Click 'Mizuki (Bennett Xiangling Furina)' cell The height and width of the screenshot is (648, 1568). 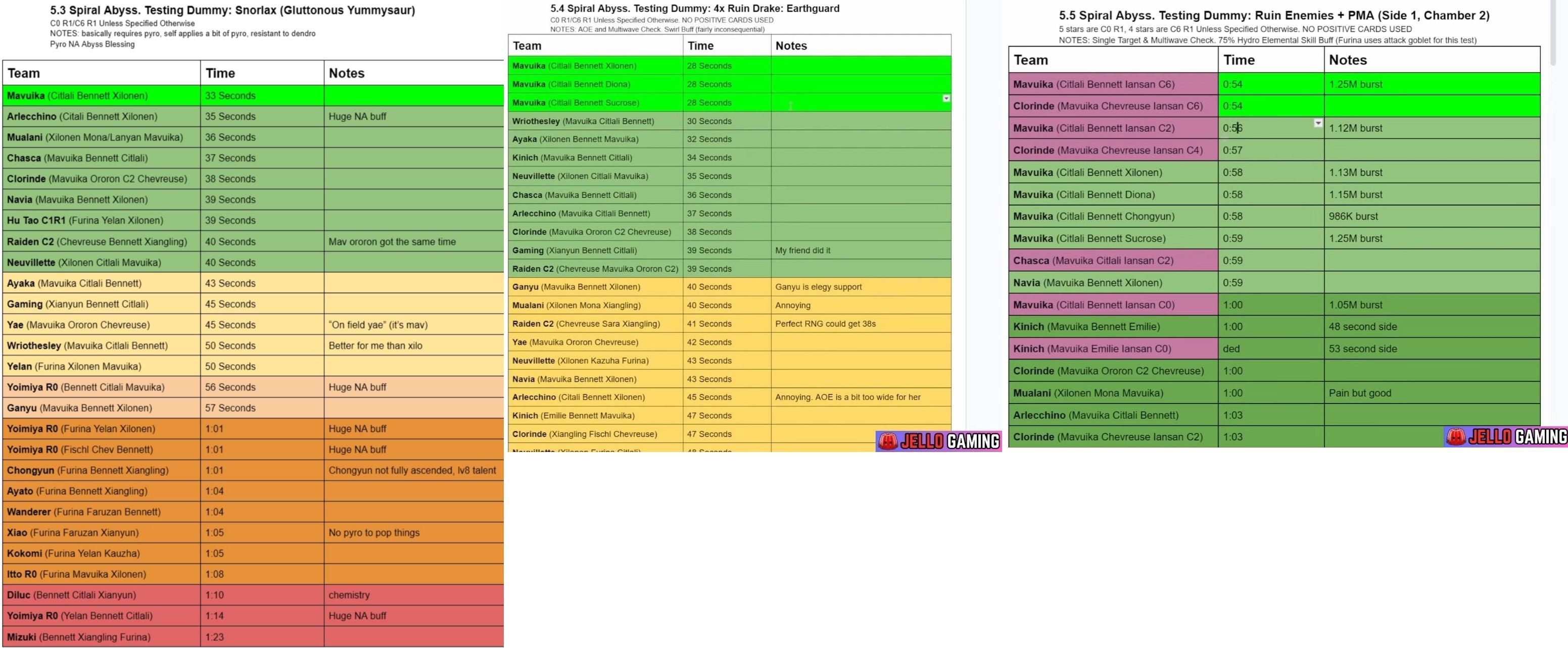[x=102, y=637]
